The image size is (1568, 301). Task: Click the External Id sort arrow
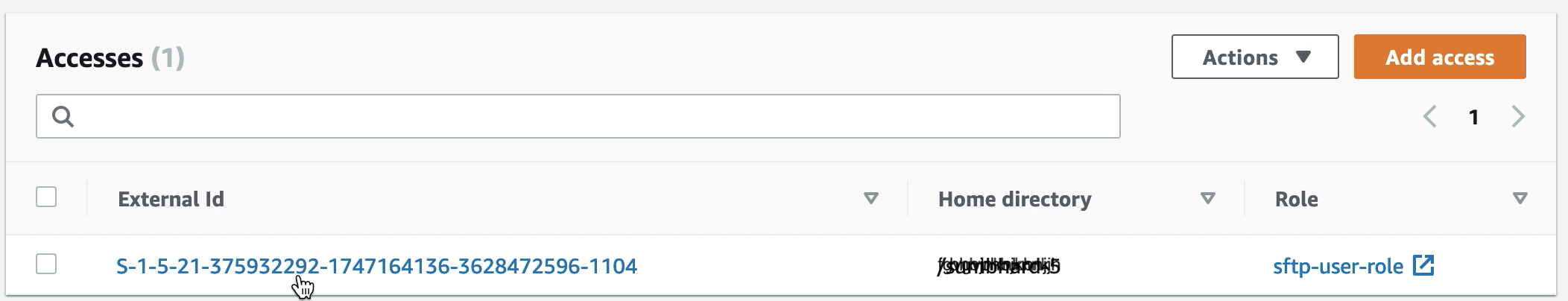[x=870, y=198]
